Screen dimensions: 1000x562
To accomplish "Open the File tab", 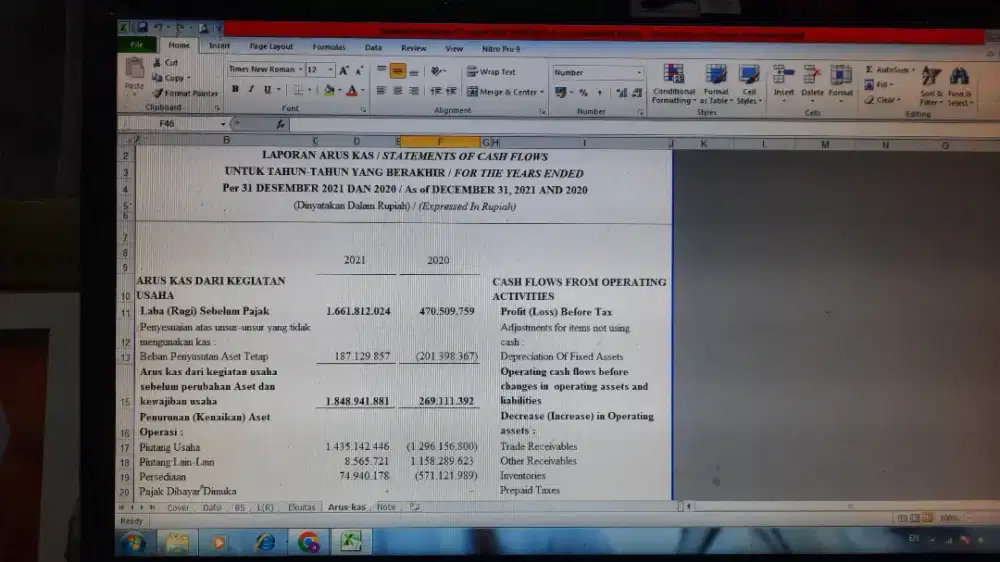I will pyautogui.click(x=136, y=45).
